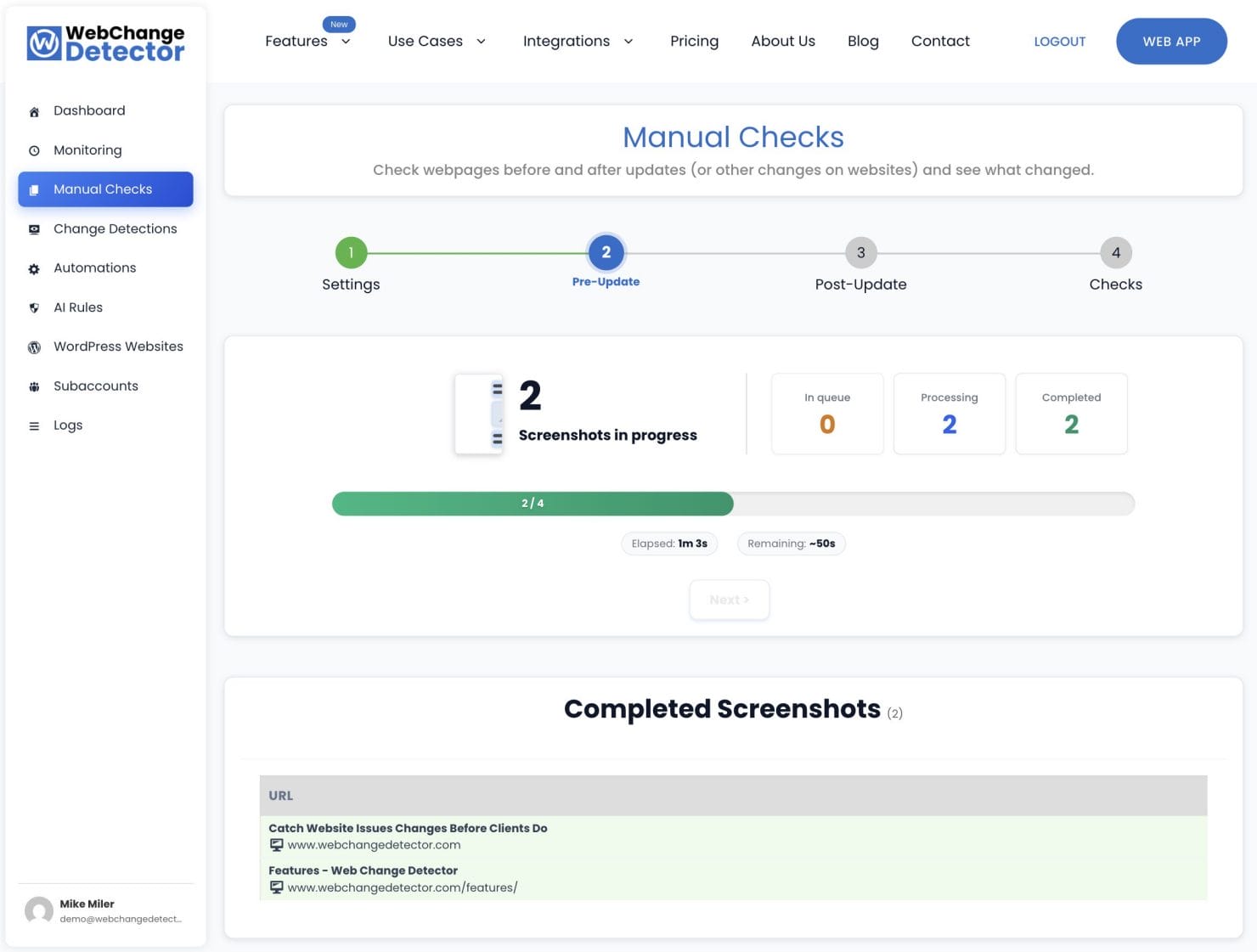Expand the Features dropdown
Screen dimensions: 1257x952
tap(307, 41)
